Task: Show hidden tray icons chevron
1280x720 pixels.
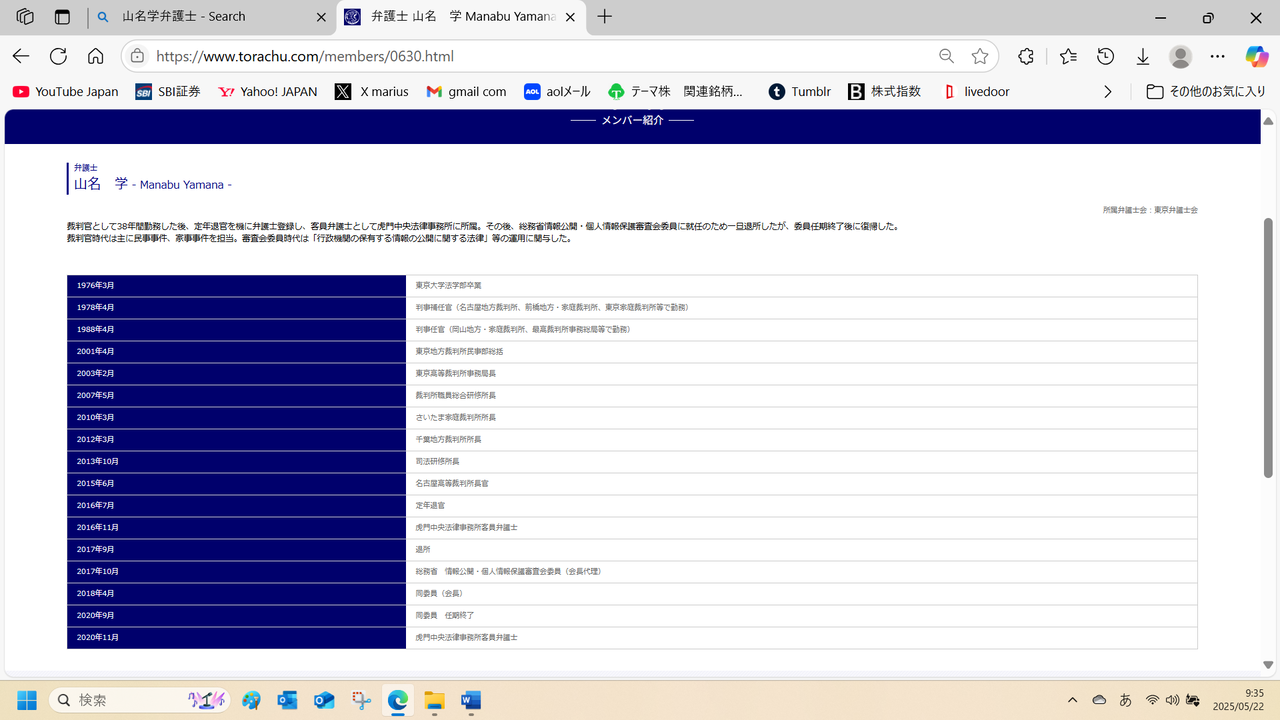Action: [1073, 700]
